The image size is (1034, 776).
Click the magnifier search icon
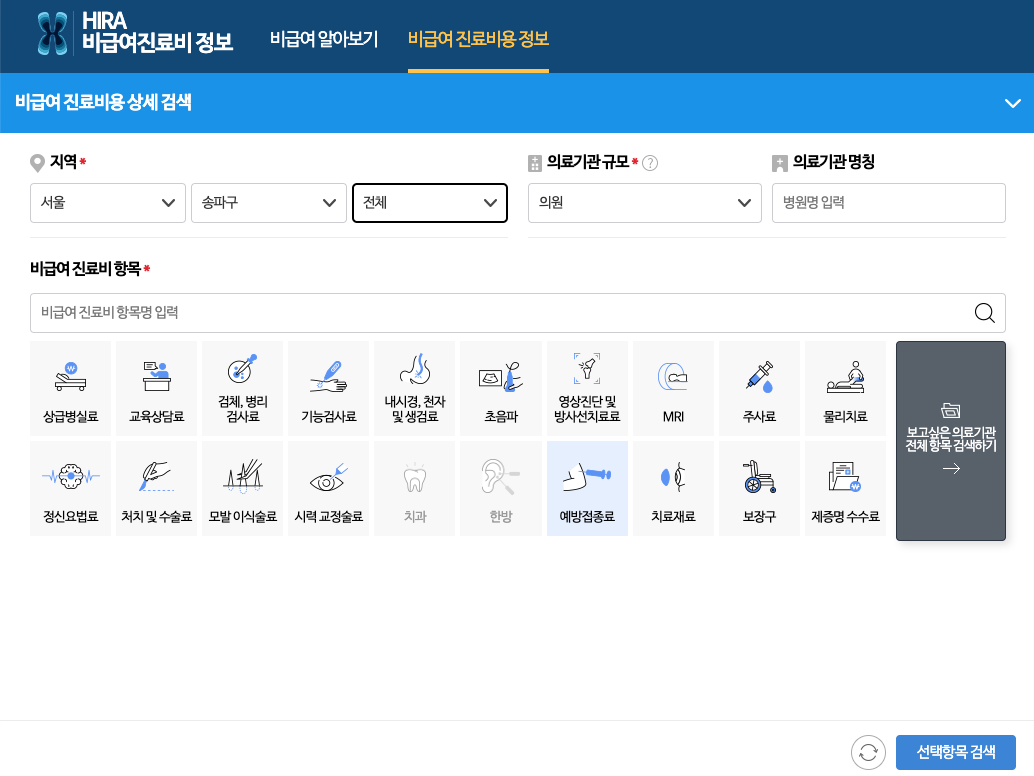click(984, 313)
